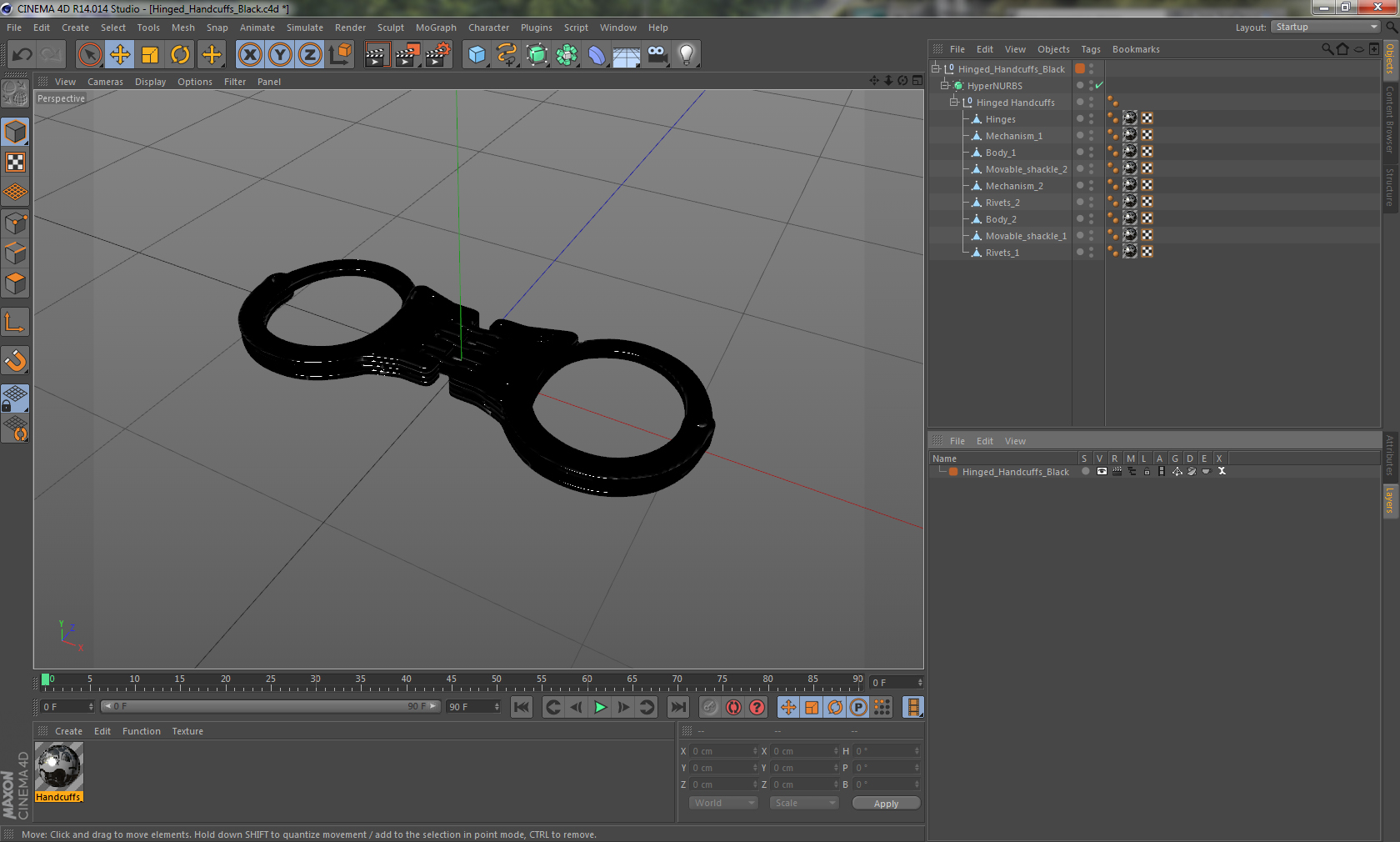The height and width of the screenshot is (842, 1400).
Task: Open the MoGraph menu
Action: pyautogui.click(x=436, y=28)
